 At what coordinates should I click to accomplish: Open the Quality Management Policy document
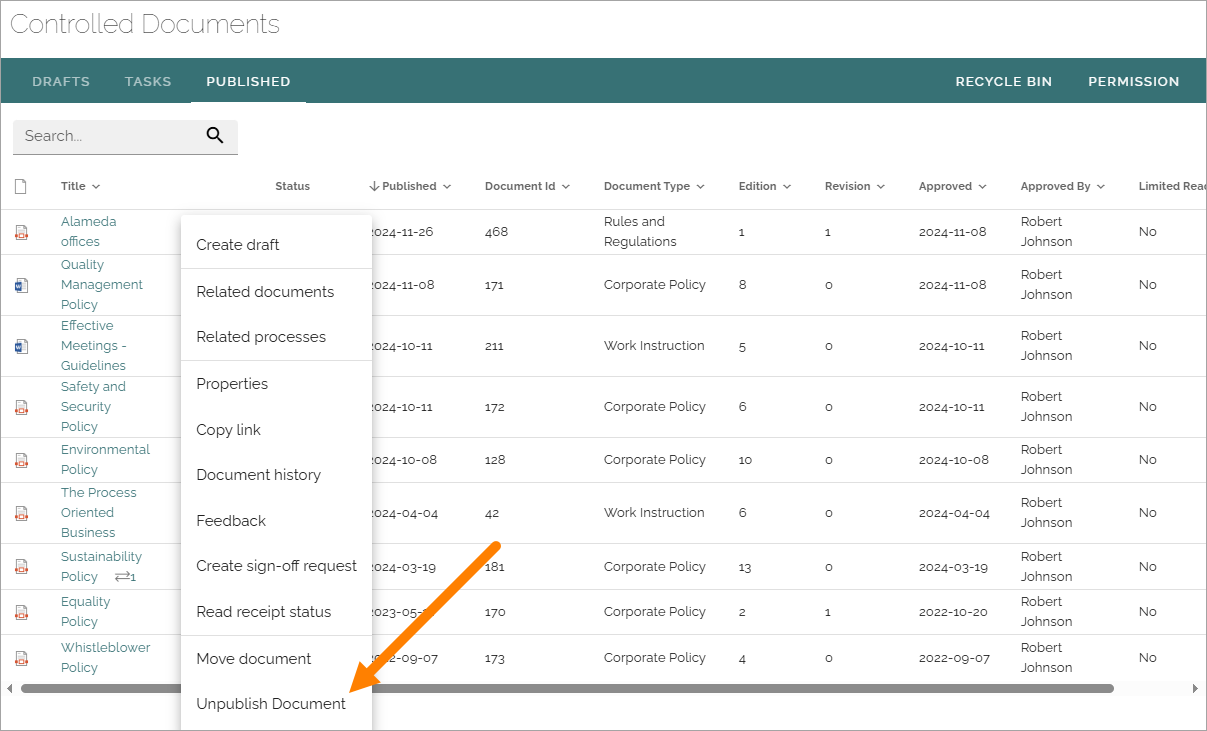pyautogui.click(x=101, y=285)
